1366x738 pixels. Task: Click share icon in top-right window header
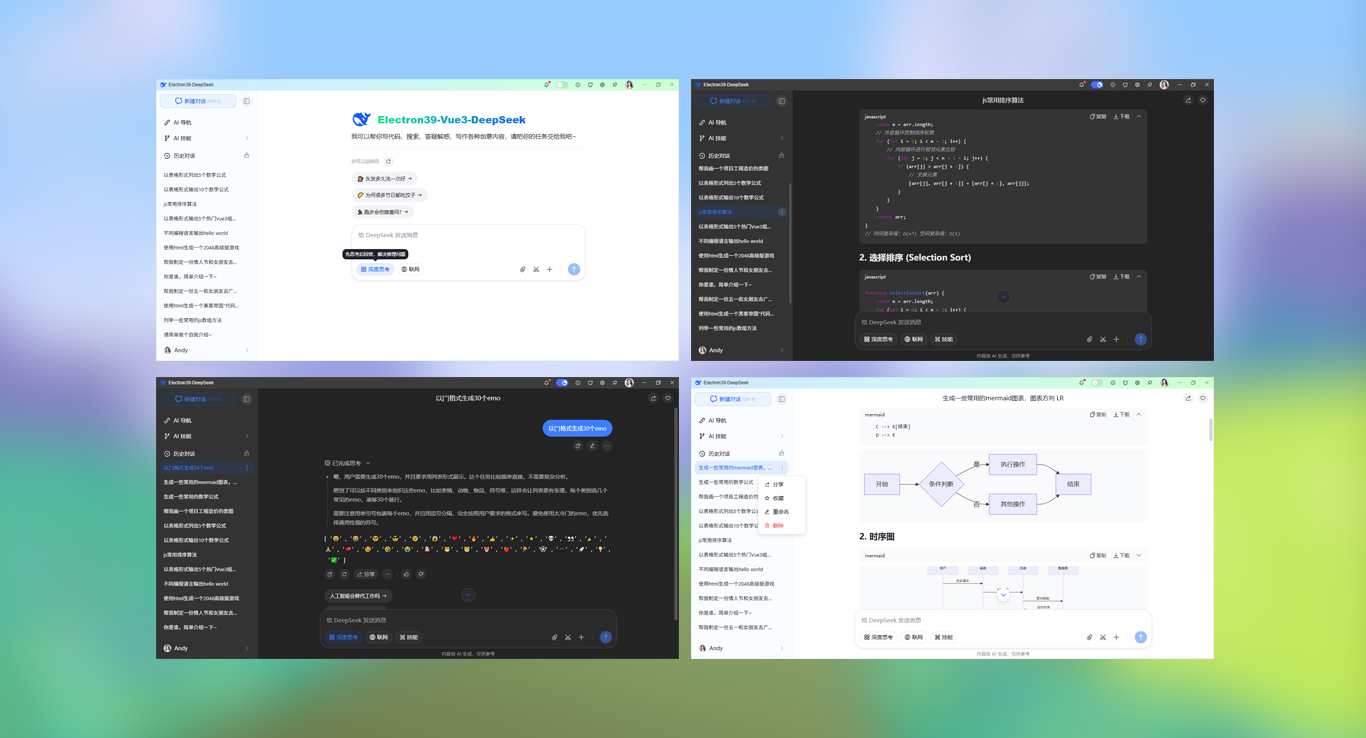tap(1188, 100)
